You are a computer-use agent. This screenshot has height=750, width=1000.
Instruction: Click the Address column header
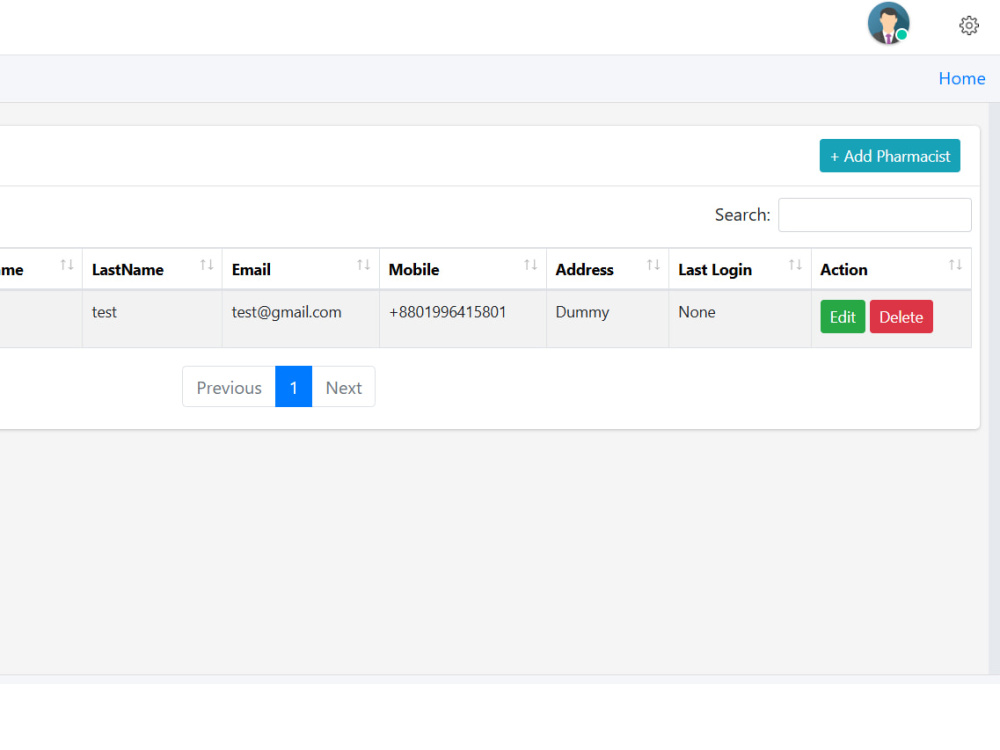[608, 270]
